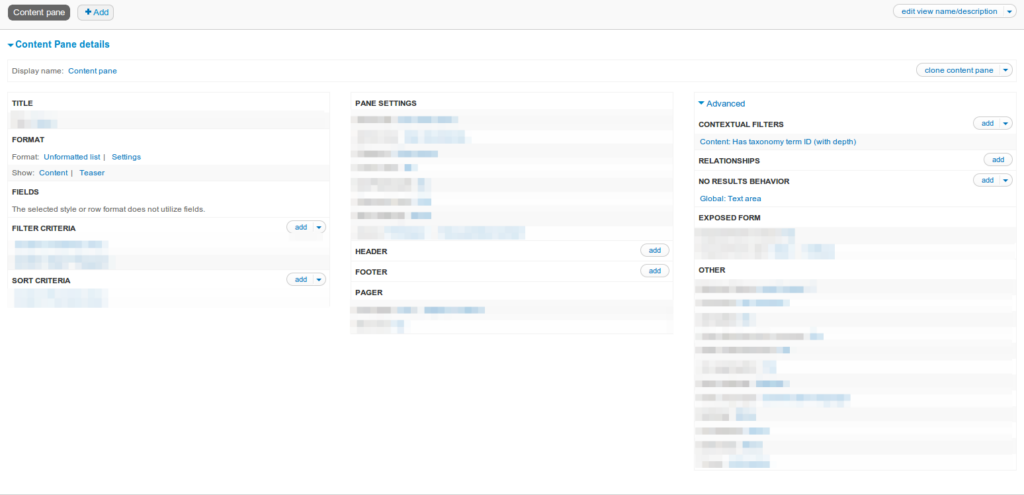Open the Filter criteria add dropdown arrow
1024x495 pixels.
tap(319, 227)
